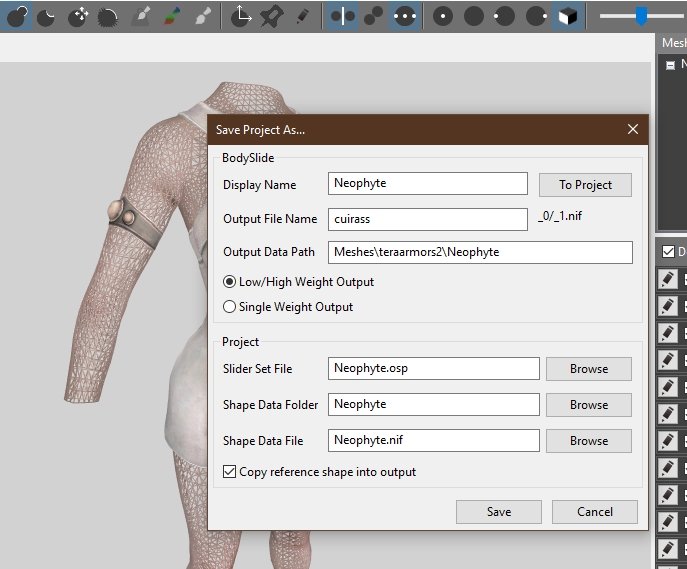Click the Output Data Path text field
The width and height of the screenshot is (687, 569).
pos(480,252)
